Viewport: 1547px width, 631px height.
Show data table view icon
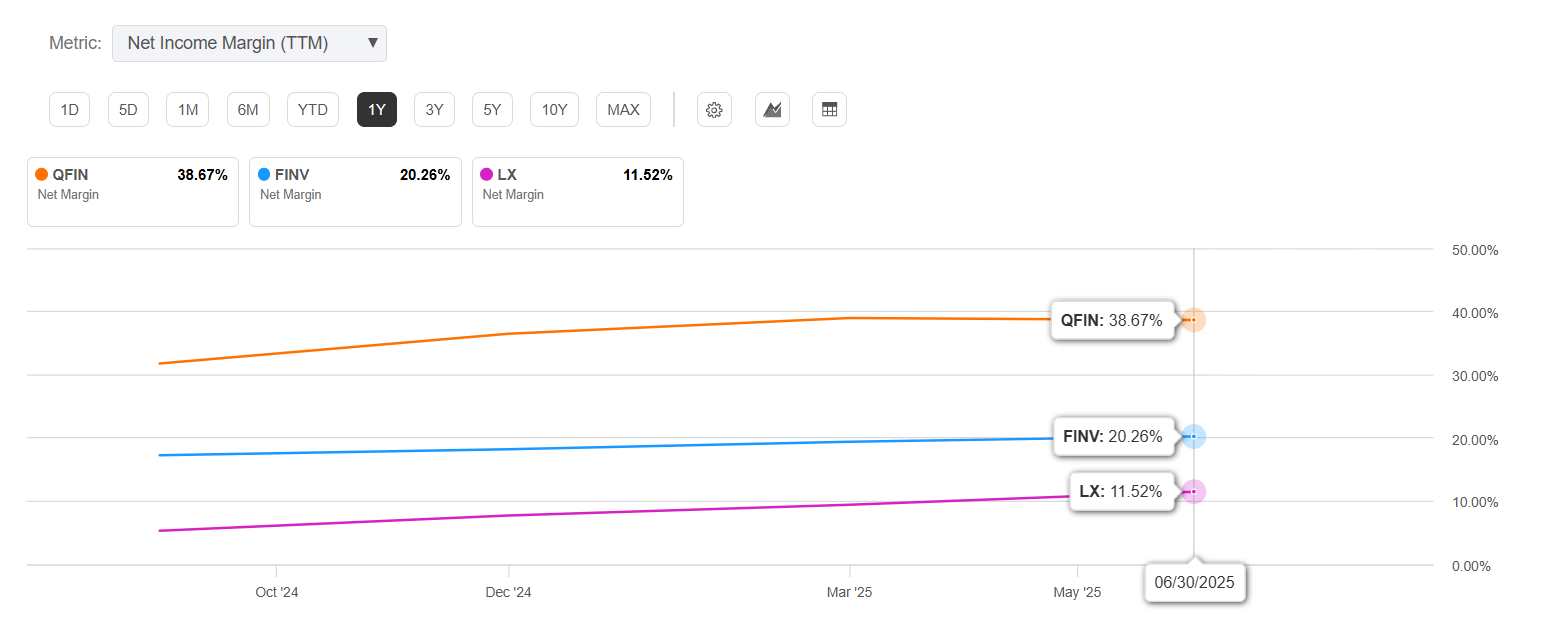[829, 110]
